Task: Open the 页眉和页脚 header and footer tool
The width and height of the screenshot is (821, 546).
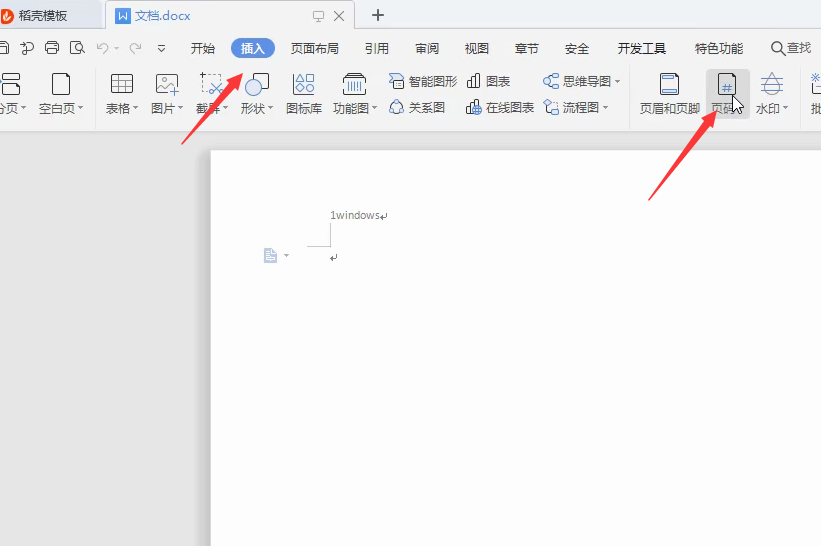Action: click(x=669, y=94)
